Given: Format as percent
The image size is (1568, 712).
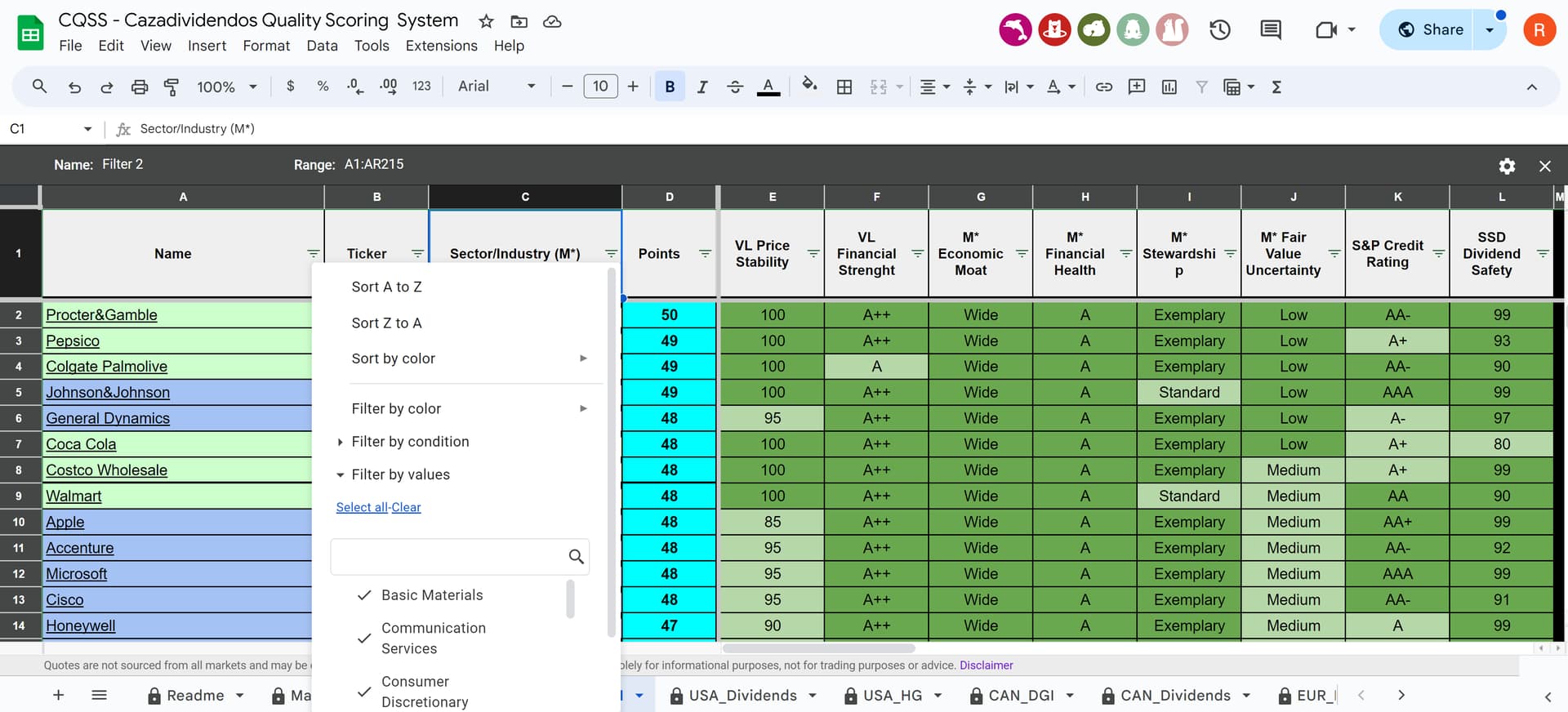Looking at the screenshot, I should 323,86.
